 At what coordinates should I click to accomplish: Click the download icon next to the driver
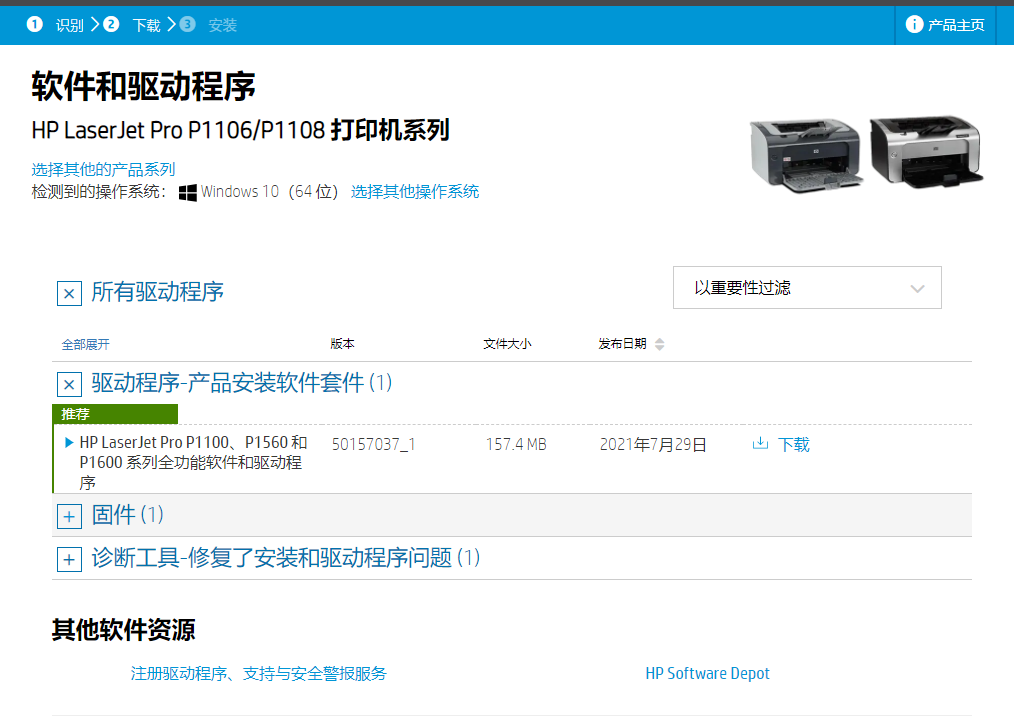click(761, 444)
